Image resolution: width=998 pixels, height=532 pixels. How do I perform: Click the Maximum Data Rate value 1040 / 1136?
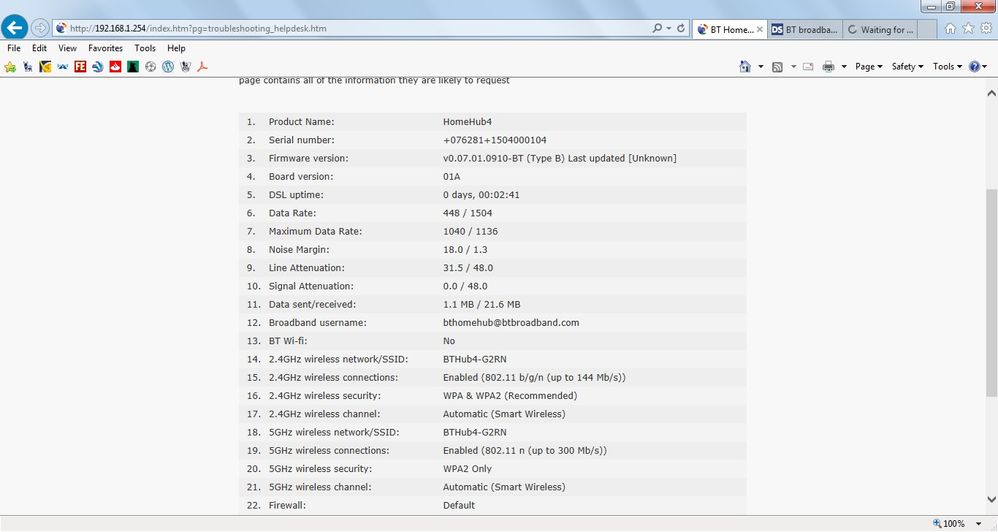[x=470, y=231]
